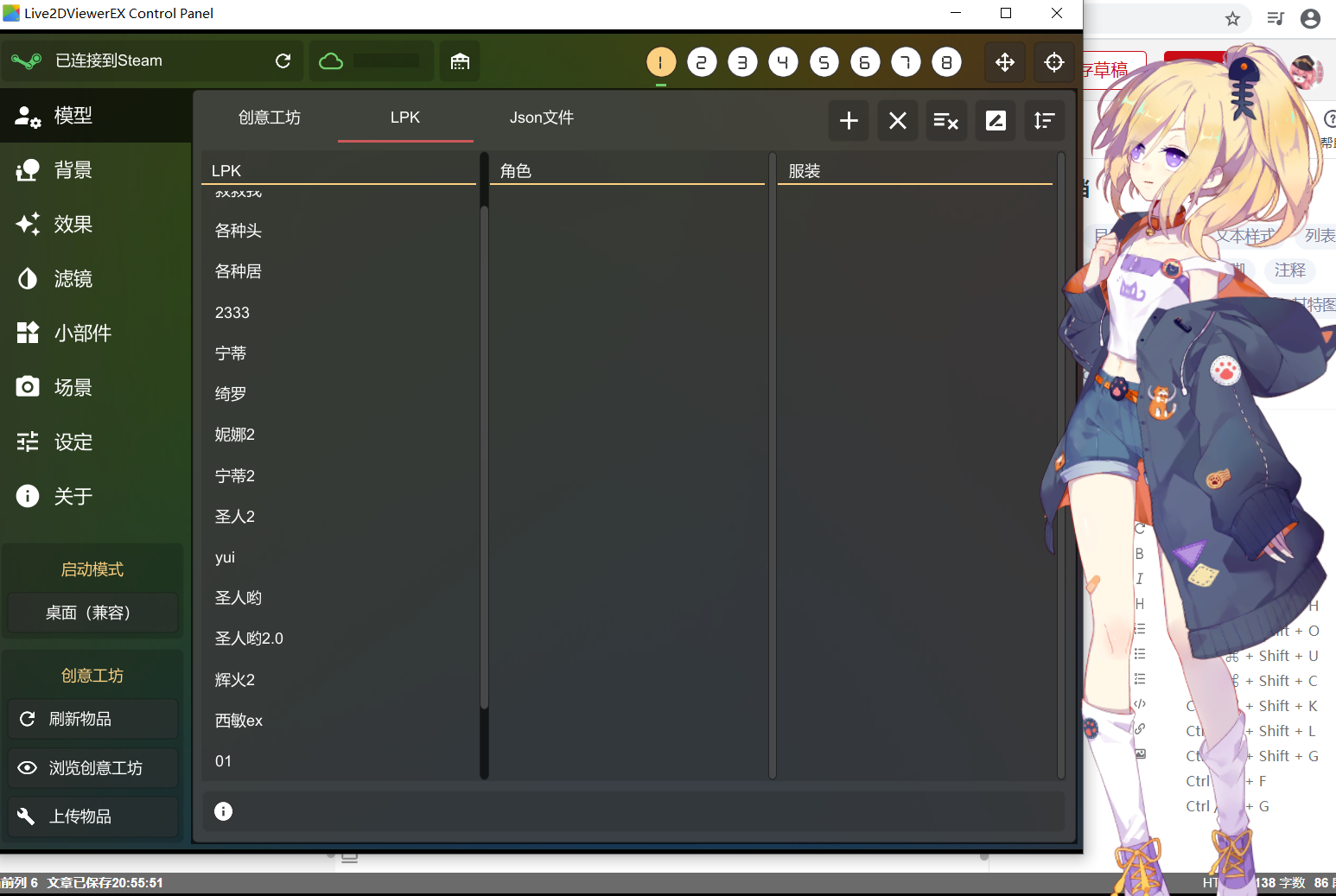The width and height of the screenshot is (1336, 896).
Task: Open the 效果 sidebar section
Action: click(x=95, y=225)
